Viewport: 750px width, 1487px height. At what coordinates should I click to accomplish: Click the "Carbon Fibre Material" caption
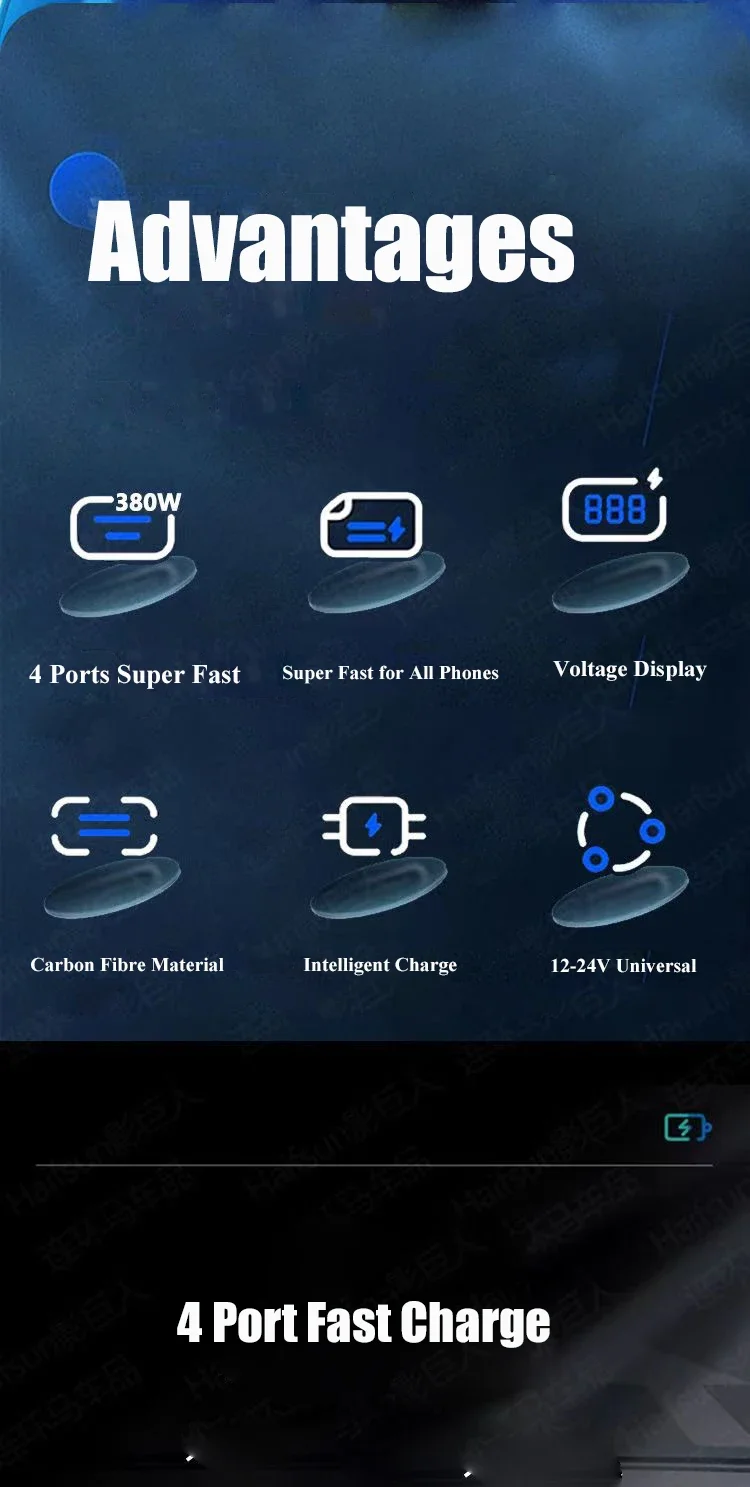(x=127, y=965)
